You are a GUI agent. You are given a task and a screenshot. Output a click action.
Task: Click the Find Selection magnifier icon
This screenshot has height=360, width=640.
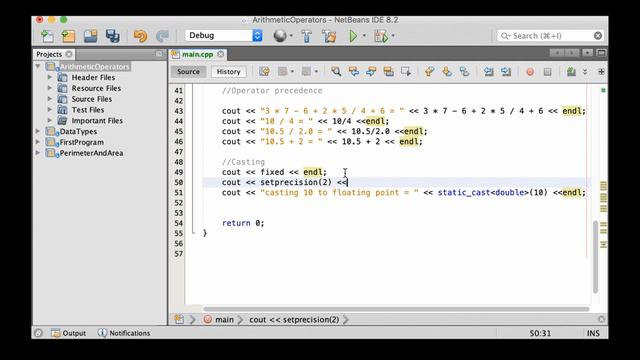pos(336,72)
